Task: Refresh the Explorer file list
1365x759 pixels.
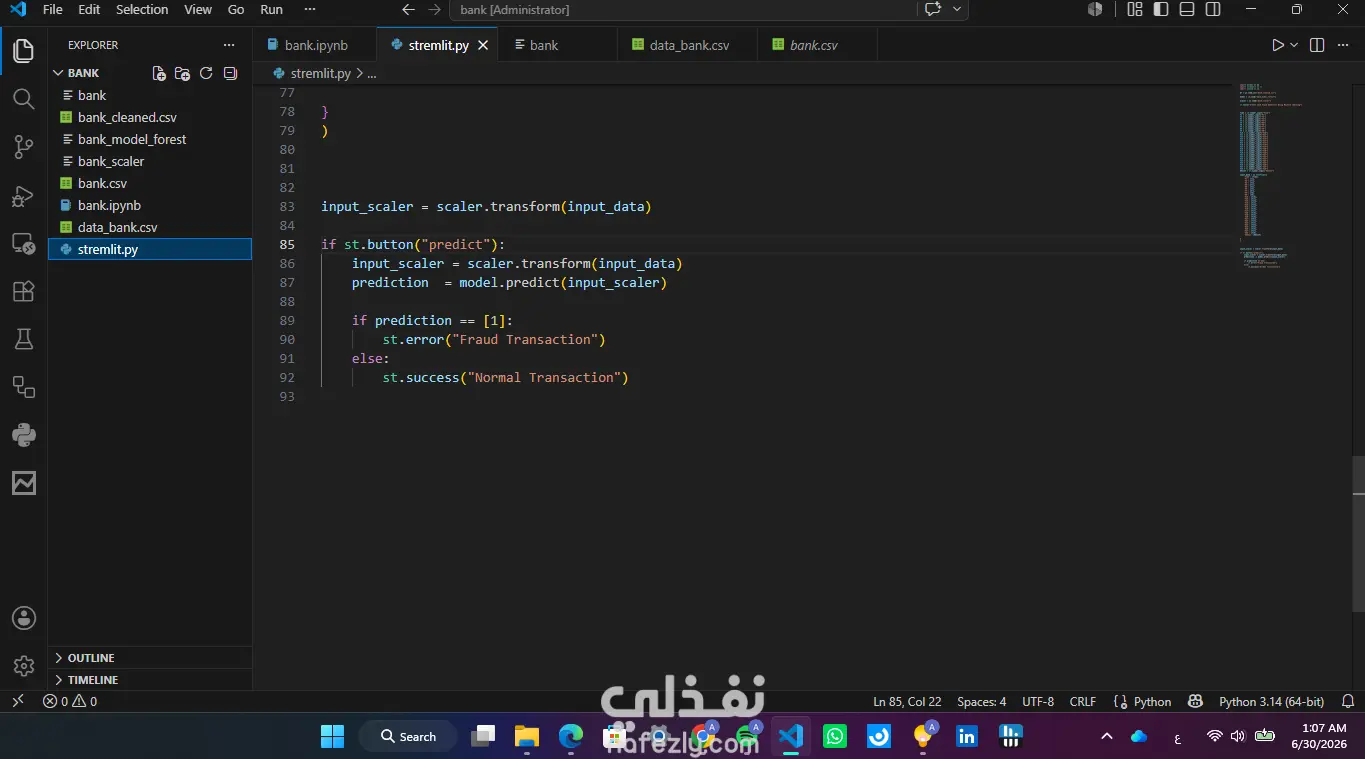Action: [206, 73]
